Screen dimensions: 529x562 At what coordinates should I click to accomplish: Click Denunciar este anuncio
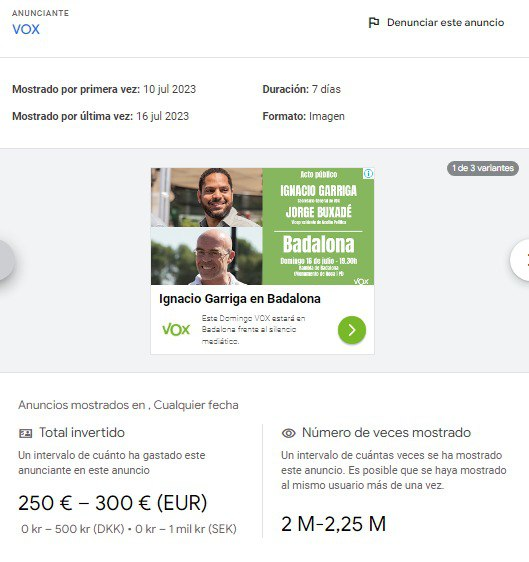point(445,23)
